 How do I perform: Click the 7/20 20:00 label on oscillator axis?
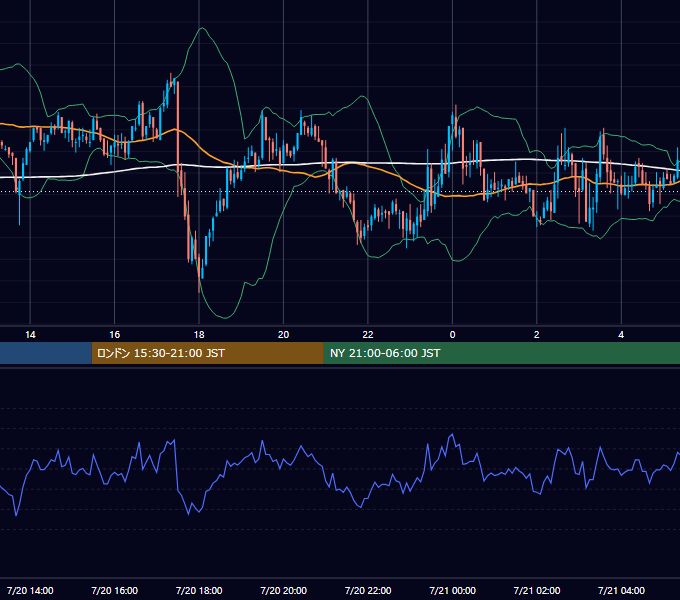coord(283,590)
